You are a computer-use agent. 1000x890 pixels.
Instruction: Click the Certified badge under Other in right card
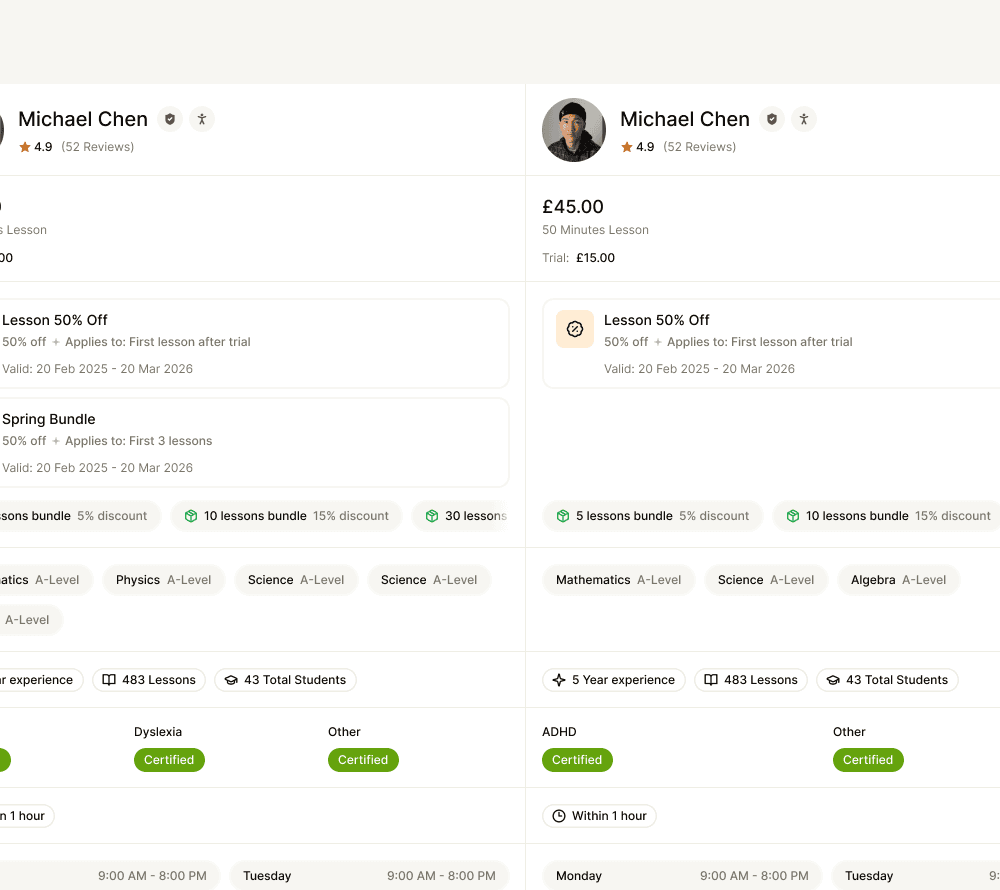(868, 760)
